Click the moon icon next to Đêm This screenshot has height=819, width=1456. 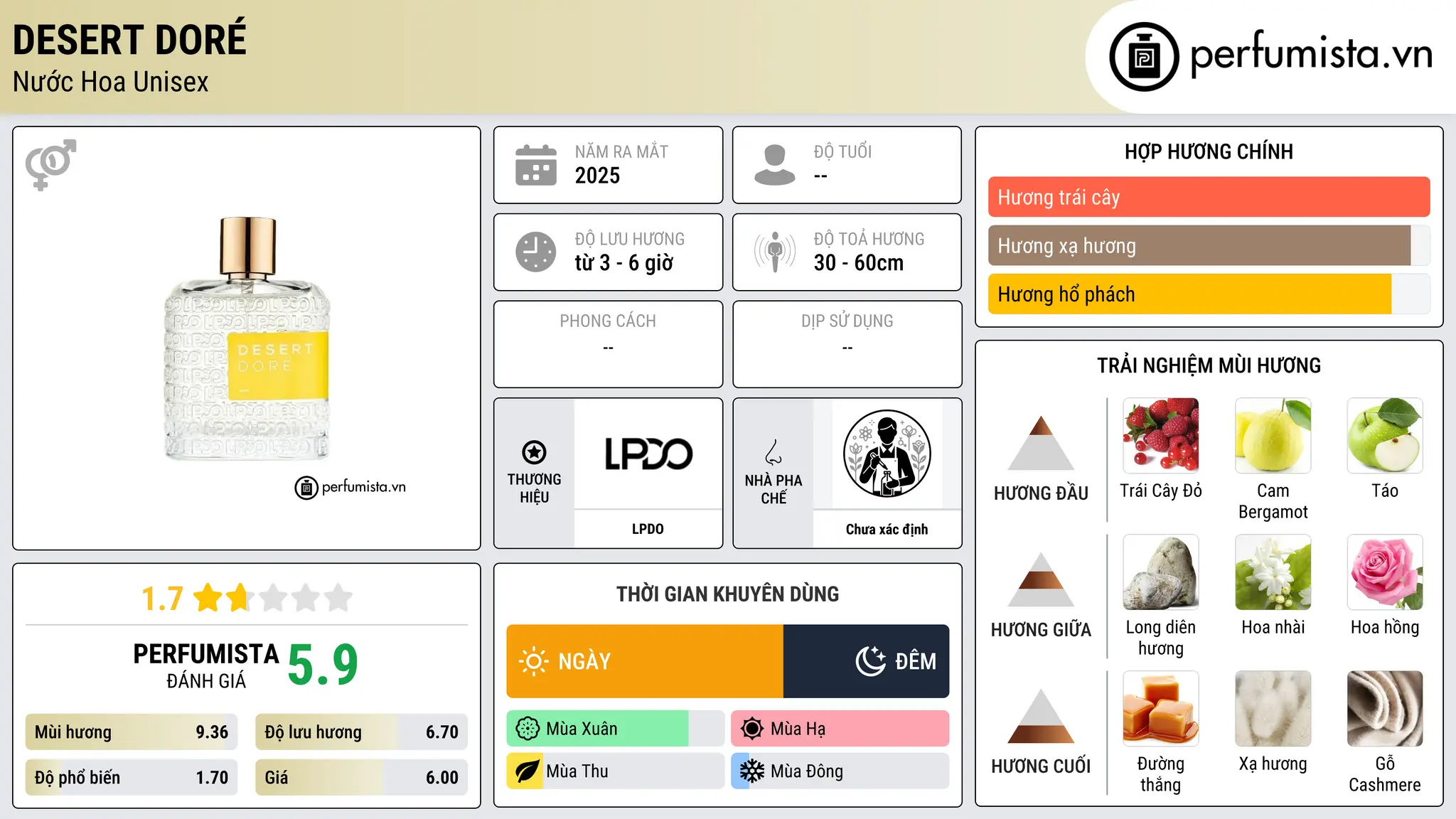point(871,661)
